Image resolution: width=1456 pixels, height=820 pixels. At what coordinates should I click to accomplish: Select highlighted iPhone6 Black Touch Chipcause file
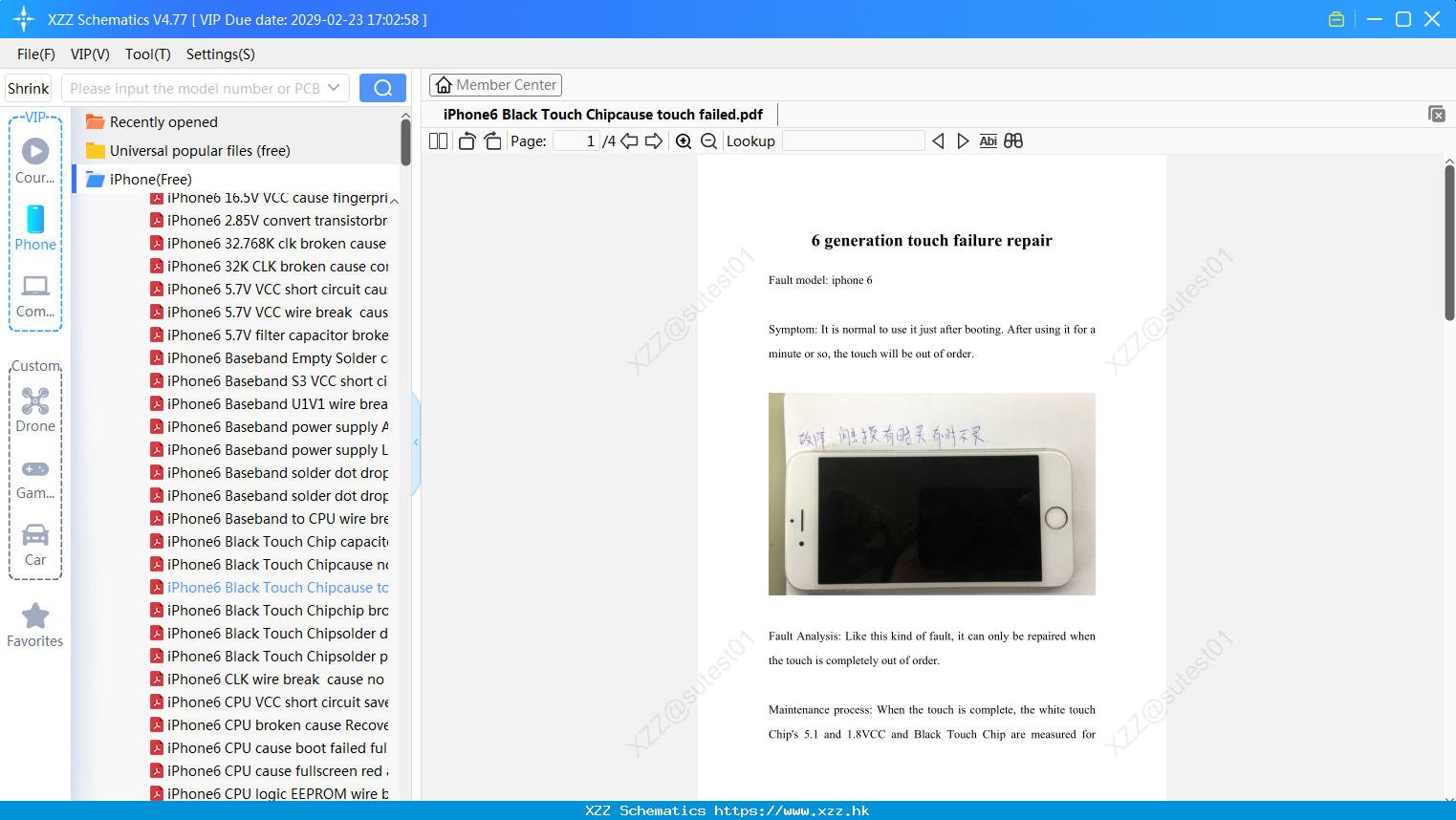[x=270, y=588]
